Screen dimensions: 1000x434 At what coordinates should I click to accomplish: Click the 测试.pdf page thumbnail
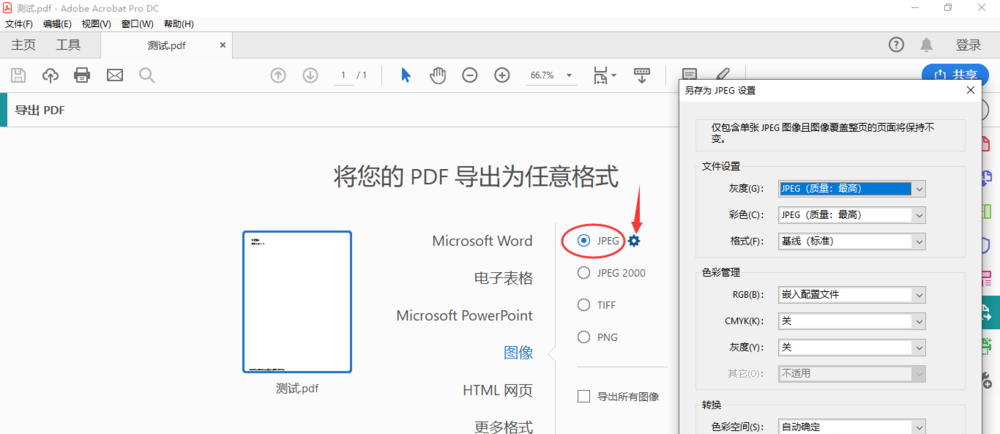point(297,302)
